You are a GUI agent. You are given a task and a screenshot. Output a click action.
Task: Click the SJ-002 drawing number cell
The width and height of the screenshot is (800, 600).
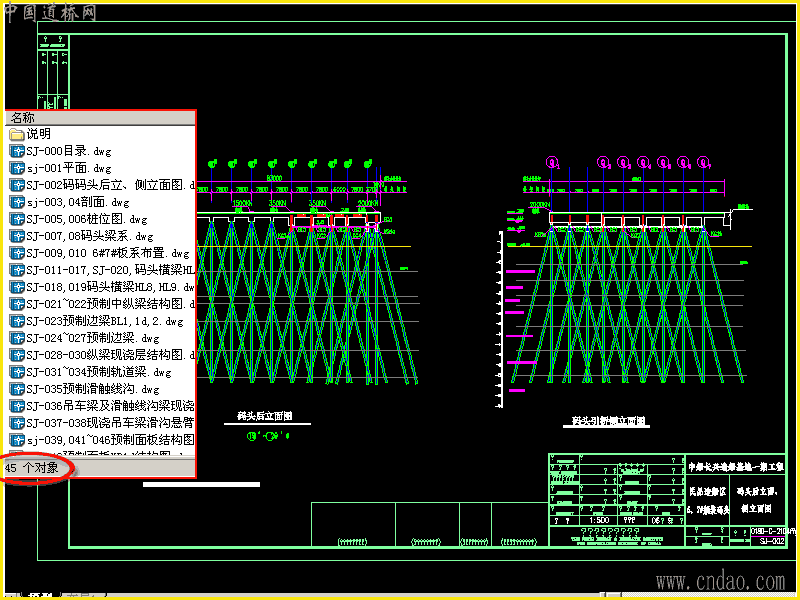pos(771,541)
